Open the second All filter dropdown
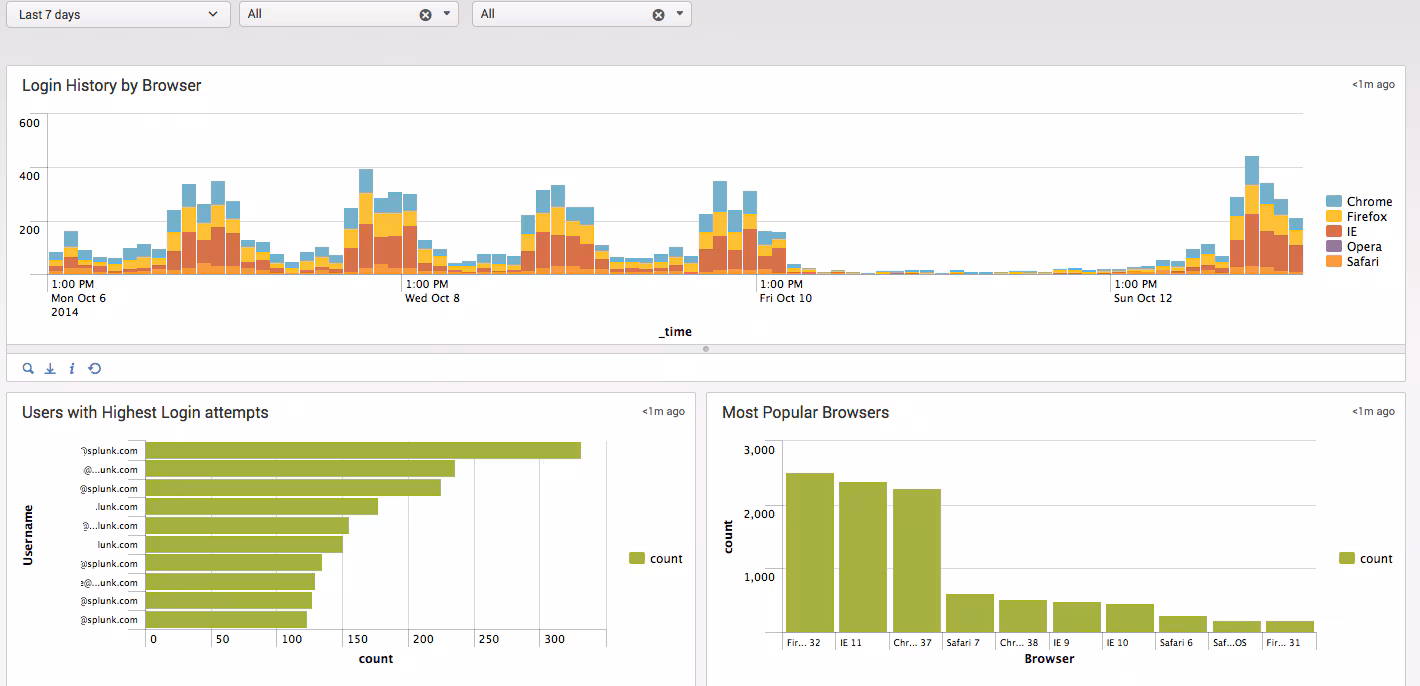The width and height of the screenshot is (1420, 686). pyautogui.click(x=678, y=14)
